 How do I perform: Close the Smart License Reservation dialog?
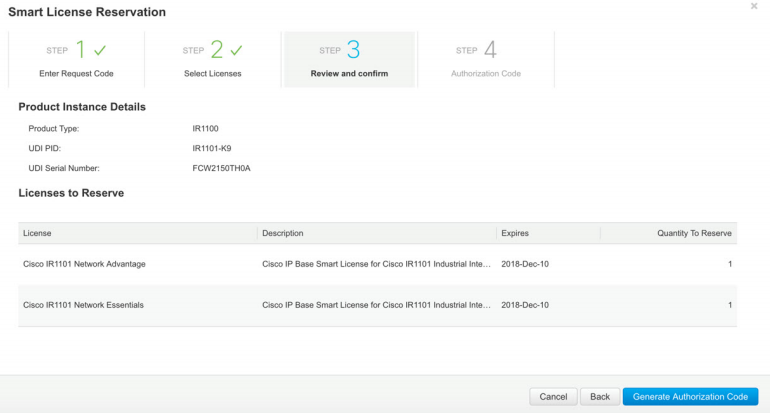click(754, 6)
